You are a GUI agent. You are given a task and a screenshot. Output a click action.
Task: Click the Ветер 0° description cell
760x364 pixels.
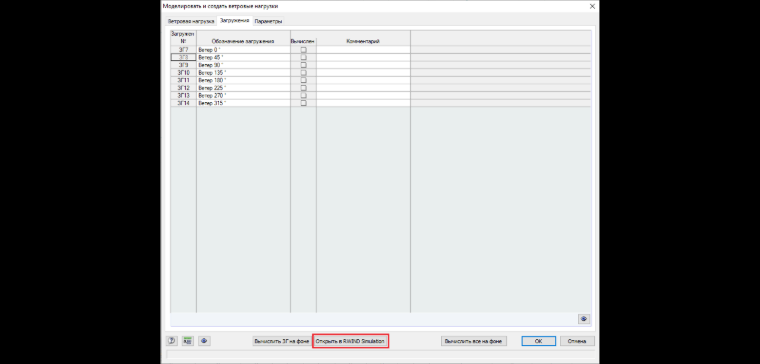pos(243,49)
